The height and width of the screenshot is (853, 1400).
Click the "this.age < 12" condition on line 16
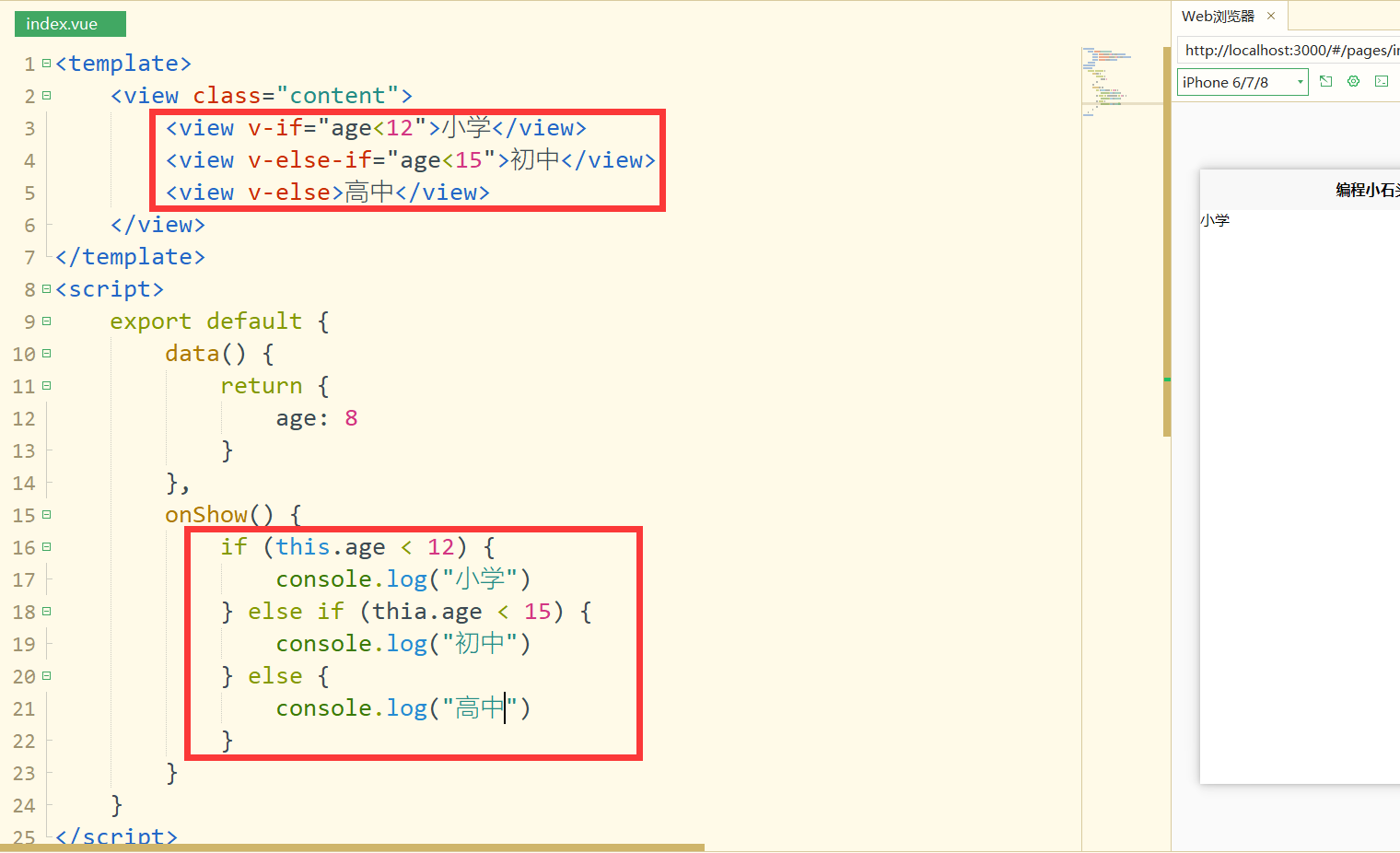(365, 547)
